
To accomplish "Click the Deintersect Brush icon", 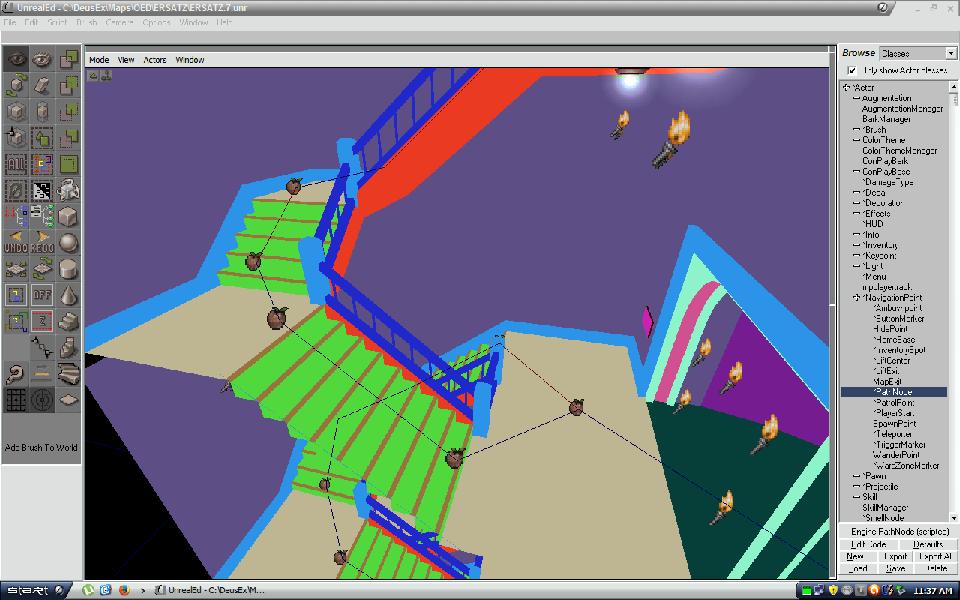I will (x=68, y=138).
